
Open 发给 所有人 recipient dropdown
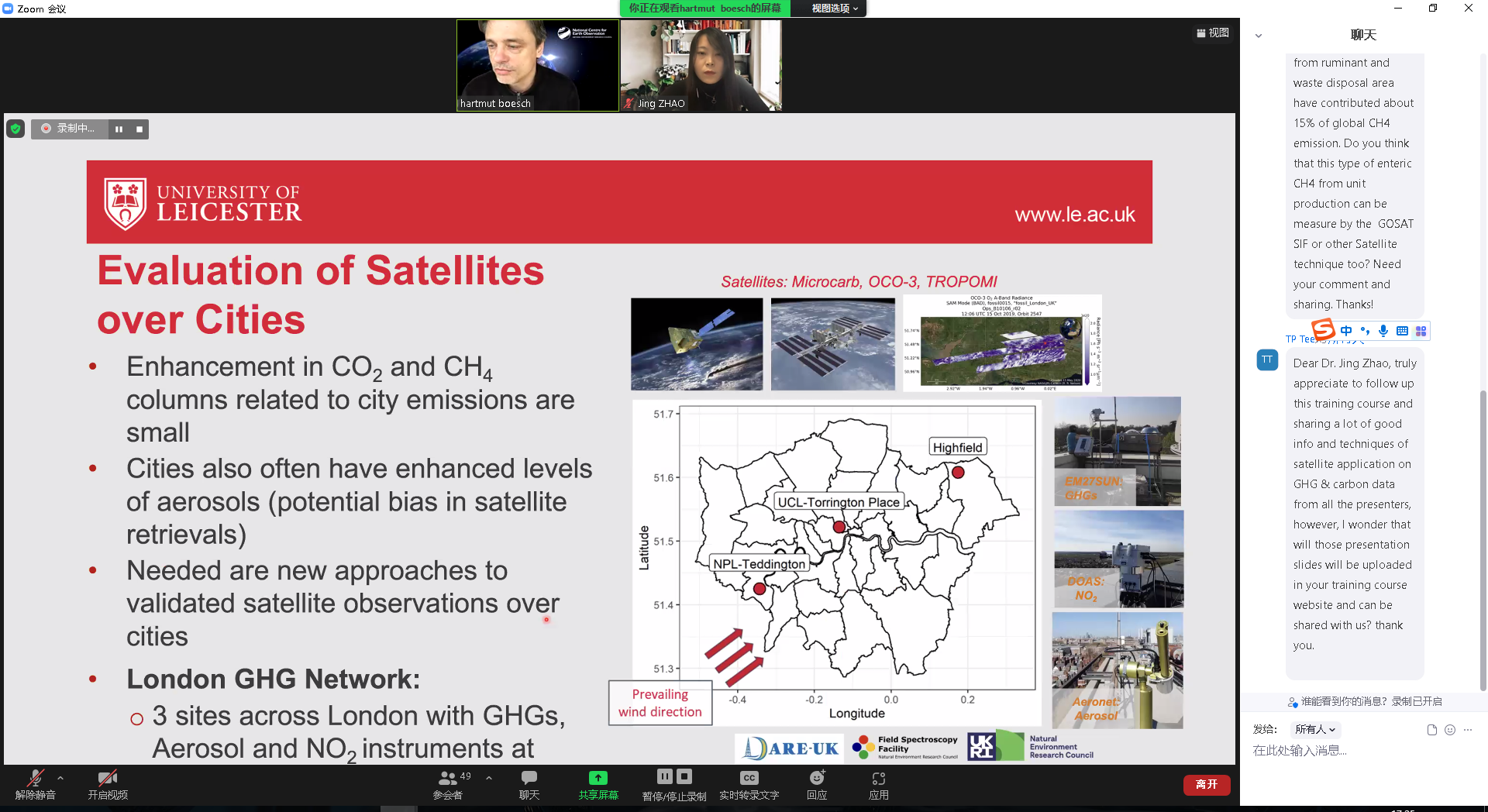pos(1315,729)
